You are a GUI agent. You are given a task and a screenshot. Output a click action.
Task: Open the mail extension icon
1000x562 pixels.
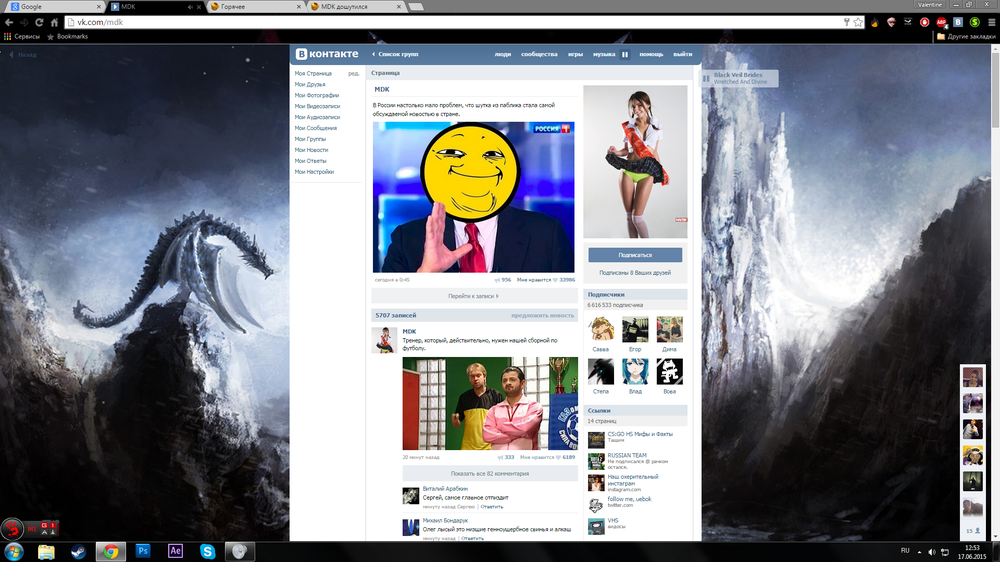point(908,22)
